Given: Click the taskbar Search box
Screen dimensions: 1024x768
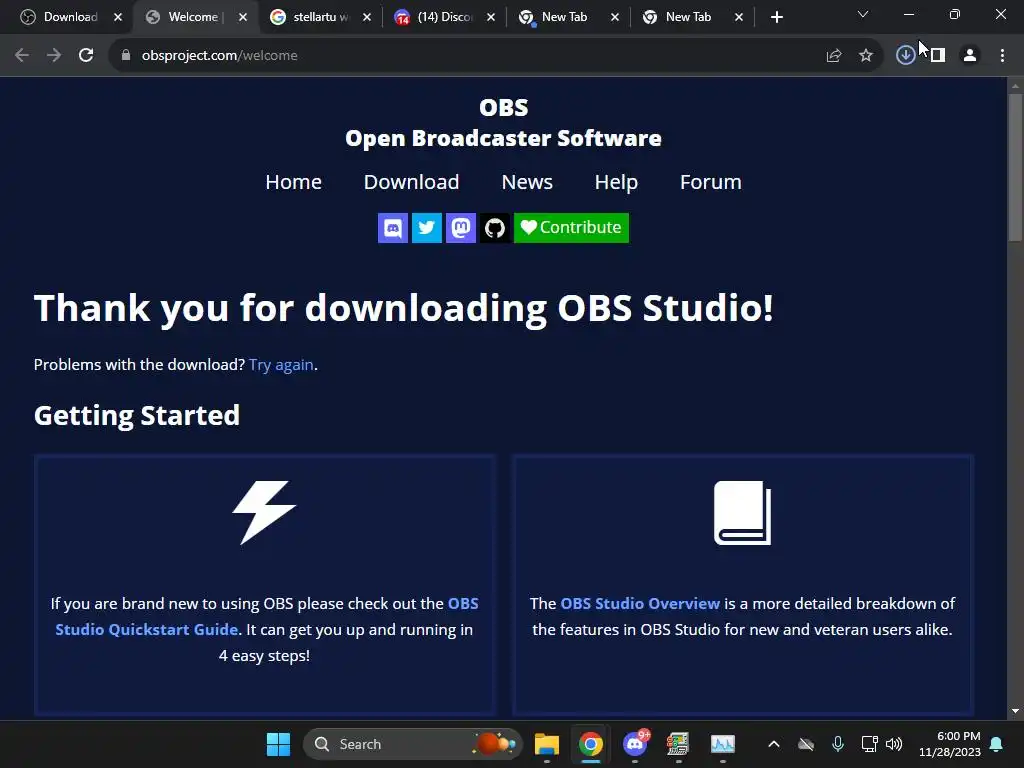Looking at the screenshot, I should 413,744.
